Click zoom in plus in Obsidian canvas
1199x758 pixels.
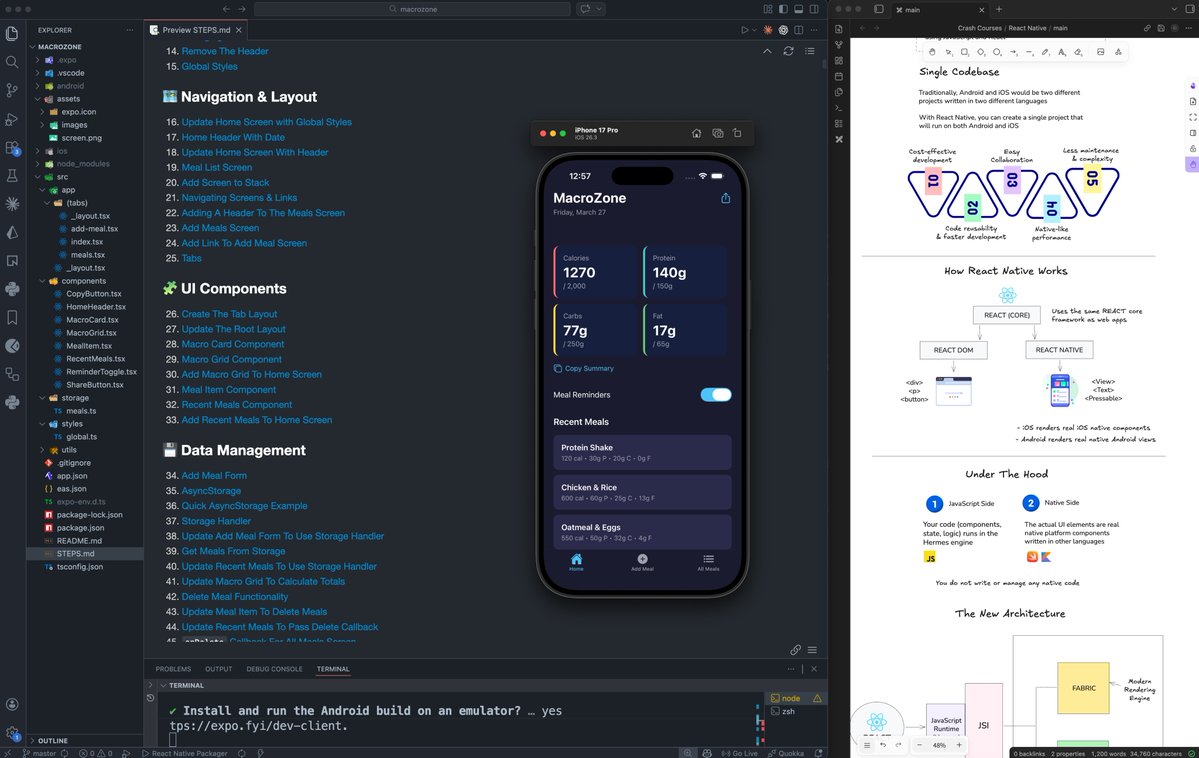point(959,745)
